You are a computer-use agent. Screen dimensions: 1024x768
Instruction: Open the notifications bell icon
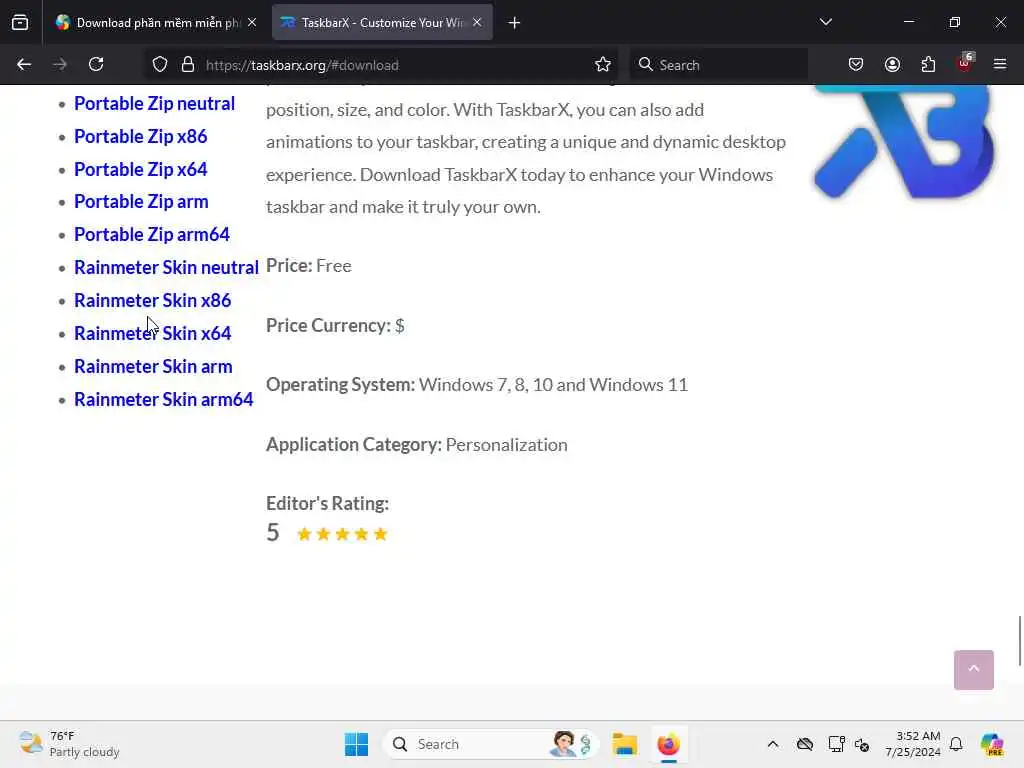(x=956, y=744)
